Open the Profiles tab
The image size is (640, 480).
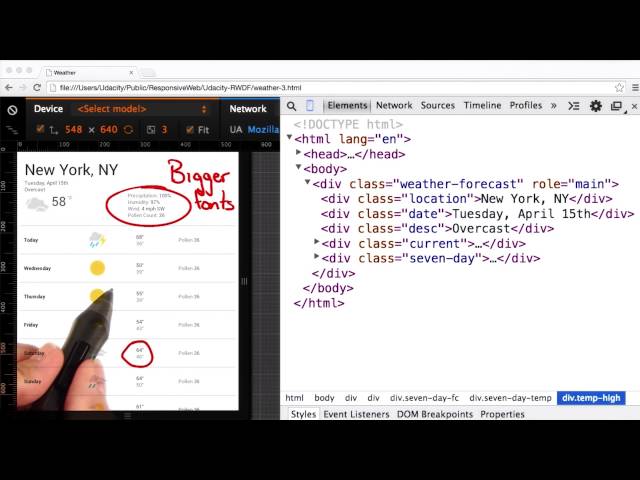tap(526, 105)
